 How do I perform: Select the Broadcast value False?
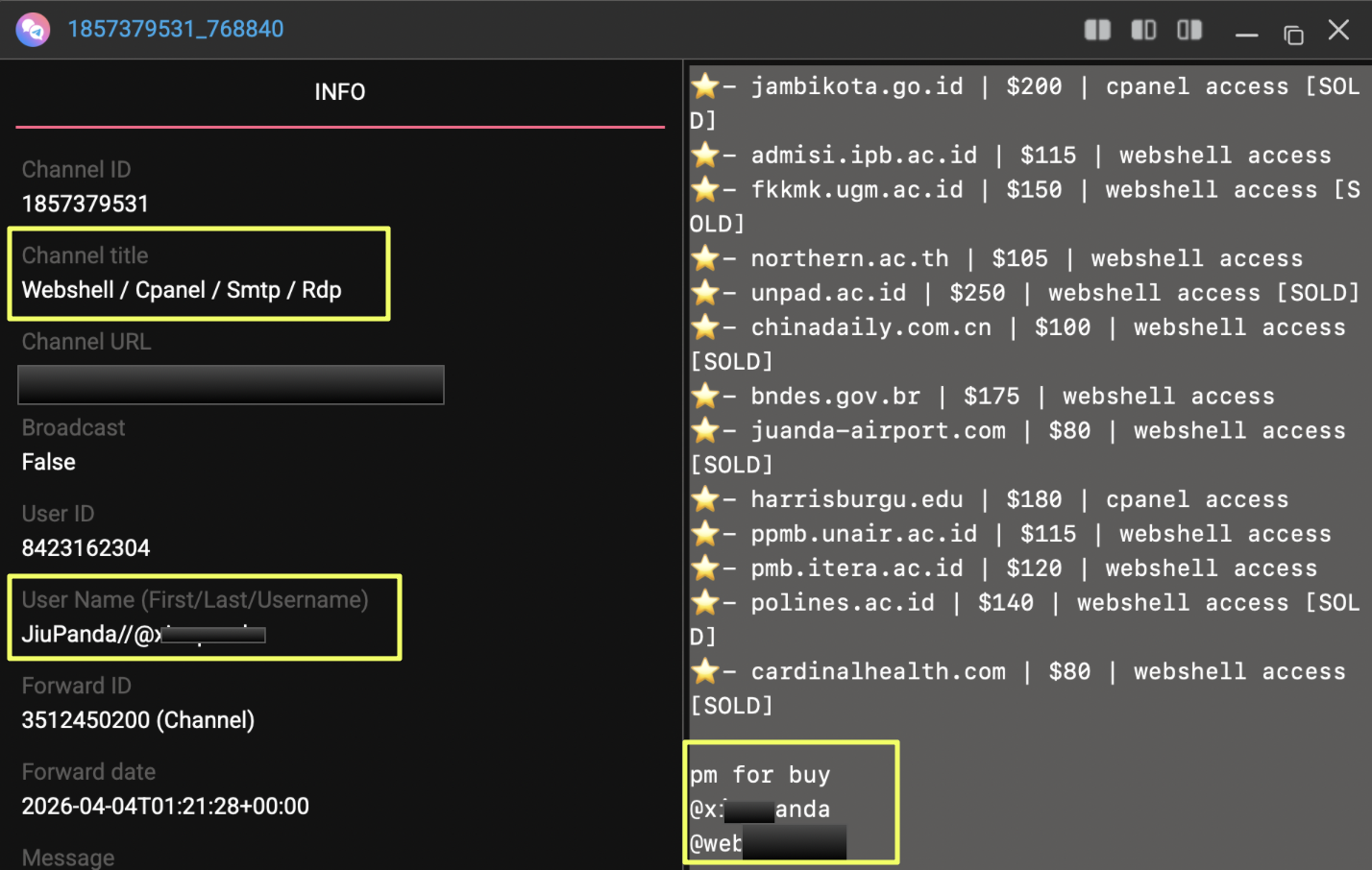click(48, 462)
